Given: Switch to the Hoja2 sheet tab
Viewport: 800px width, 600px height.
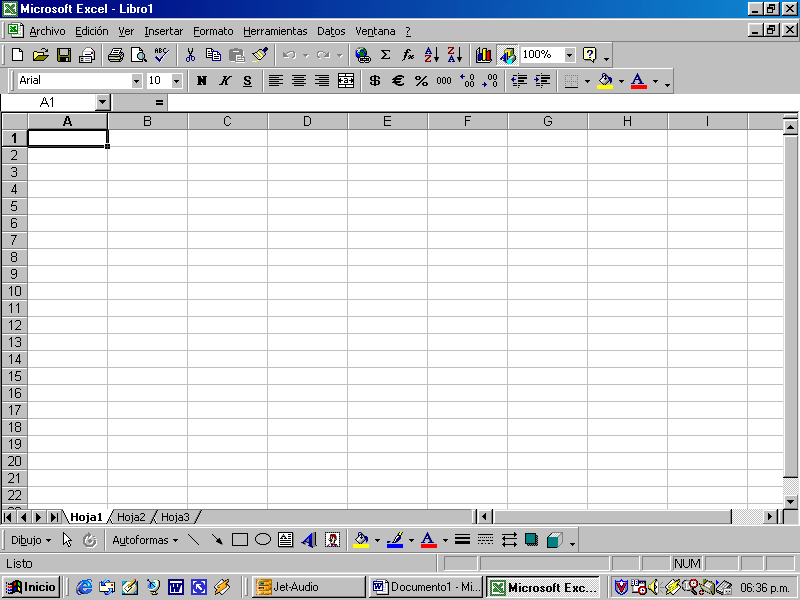Looking at the screenshot, I should click(129, 517).
